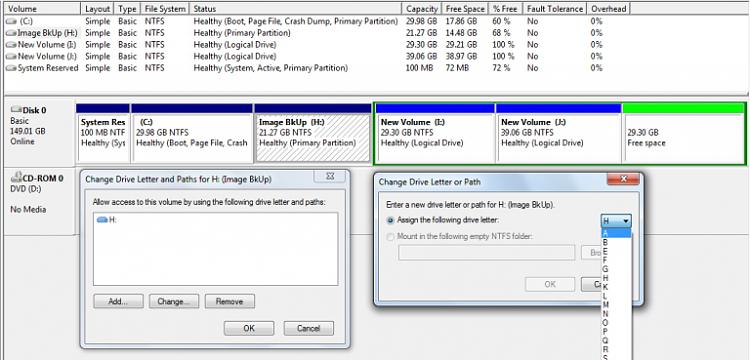Viewport: 750px width, 360px height.
Task: Choose letter K in drive letter list
Action: pos(616,287)
